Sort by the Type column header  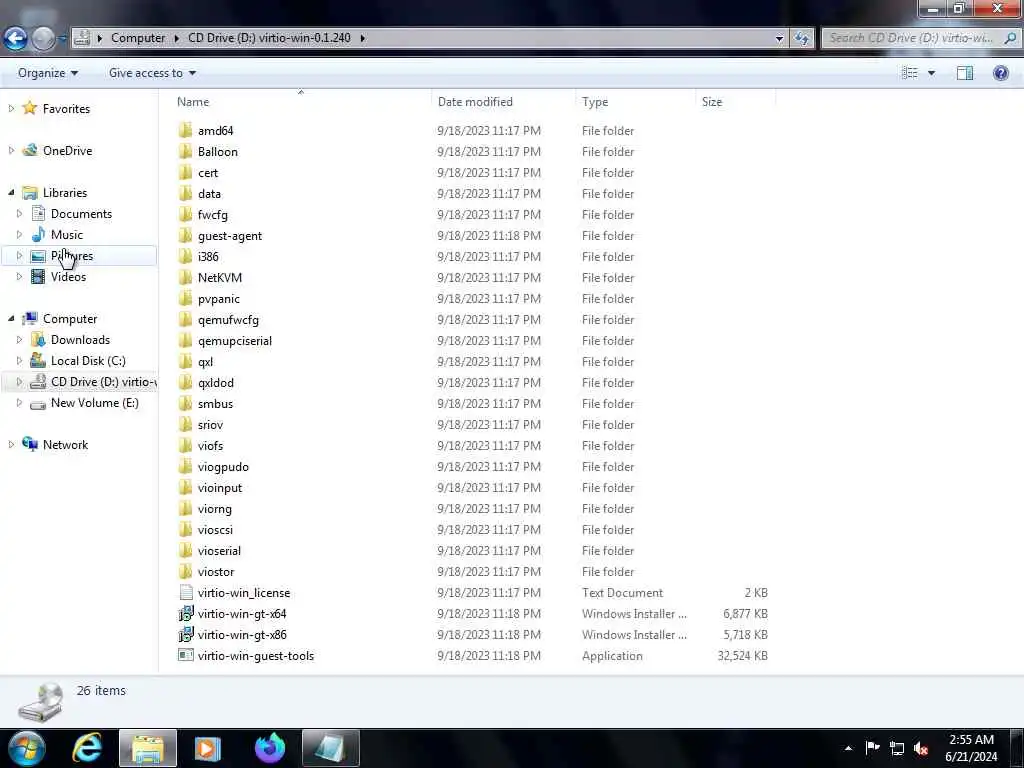coord(594,102)
